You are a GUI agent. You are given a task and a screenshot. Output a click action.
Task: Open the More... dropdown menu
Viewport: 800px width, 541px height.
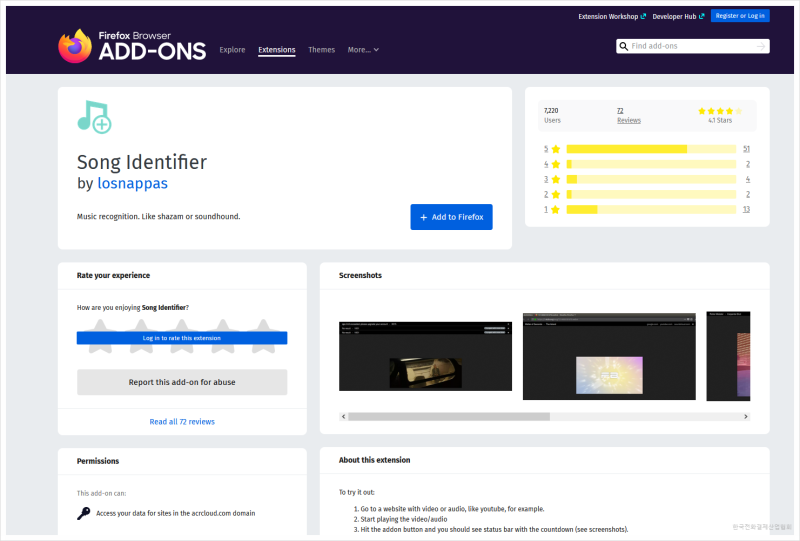pos(363,50)
